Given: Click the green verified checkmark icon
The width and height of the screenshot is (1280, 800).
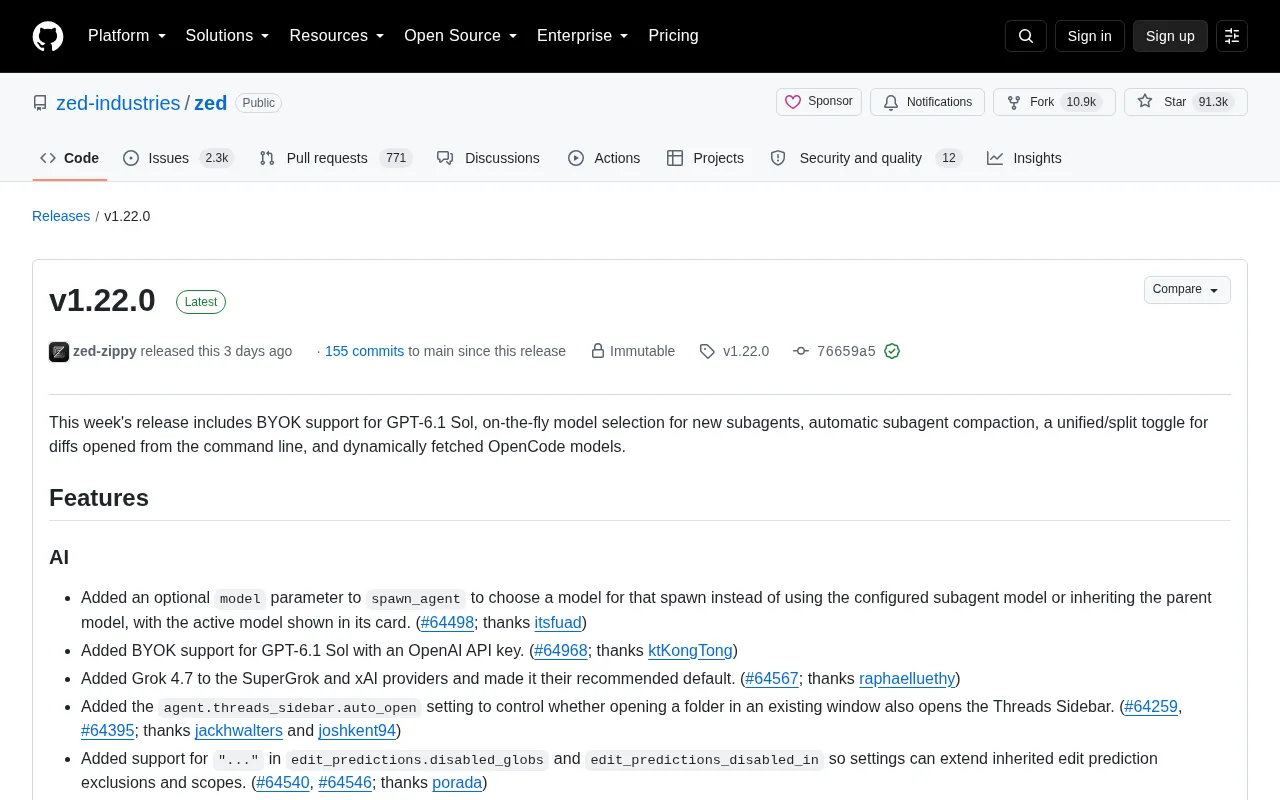Looking at the screenshot, I should click(x=892, y=351).
